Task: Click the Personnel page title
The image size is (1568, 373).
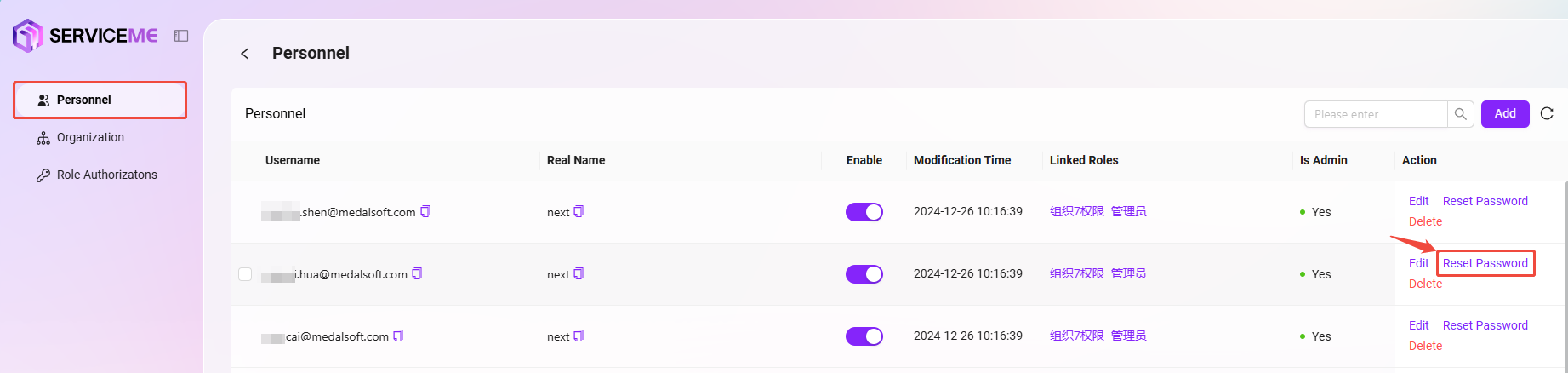Action: [311, 53]
